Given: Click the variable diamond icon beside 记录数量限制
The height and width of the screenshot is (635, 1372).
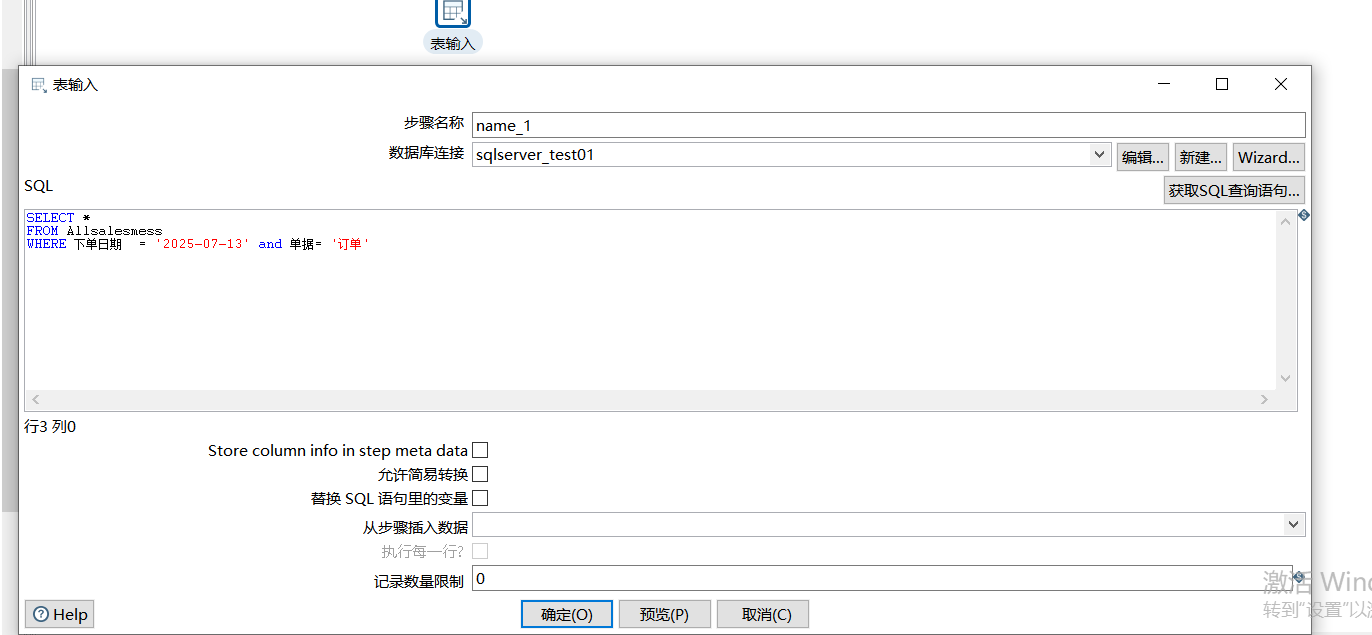Looking at the screenshot, I should point(1298,577).
